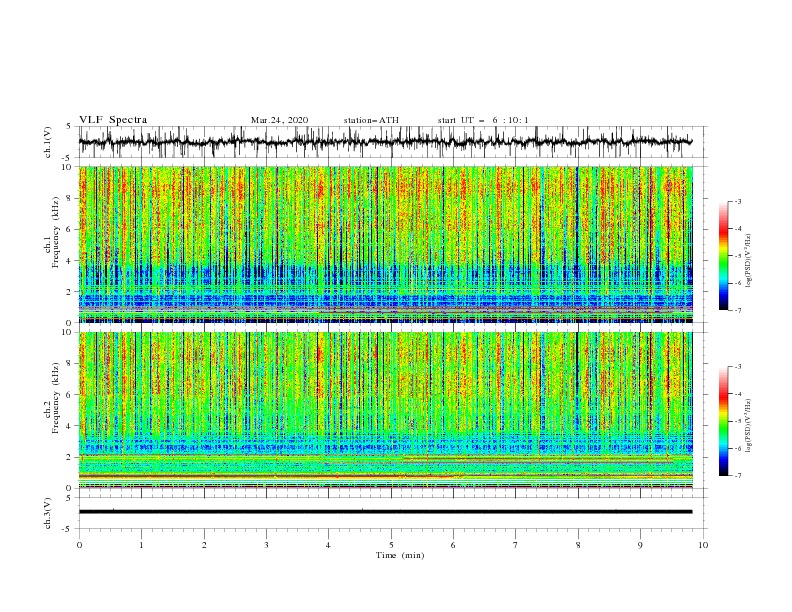The height and width of the screenshot is (612, 792).
Task: Select the ch.3 flat waveform trace
Action: coord(385,512)
